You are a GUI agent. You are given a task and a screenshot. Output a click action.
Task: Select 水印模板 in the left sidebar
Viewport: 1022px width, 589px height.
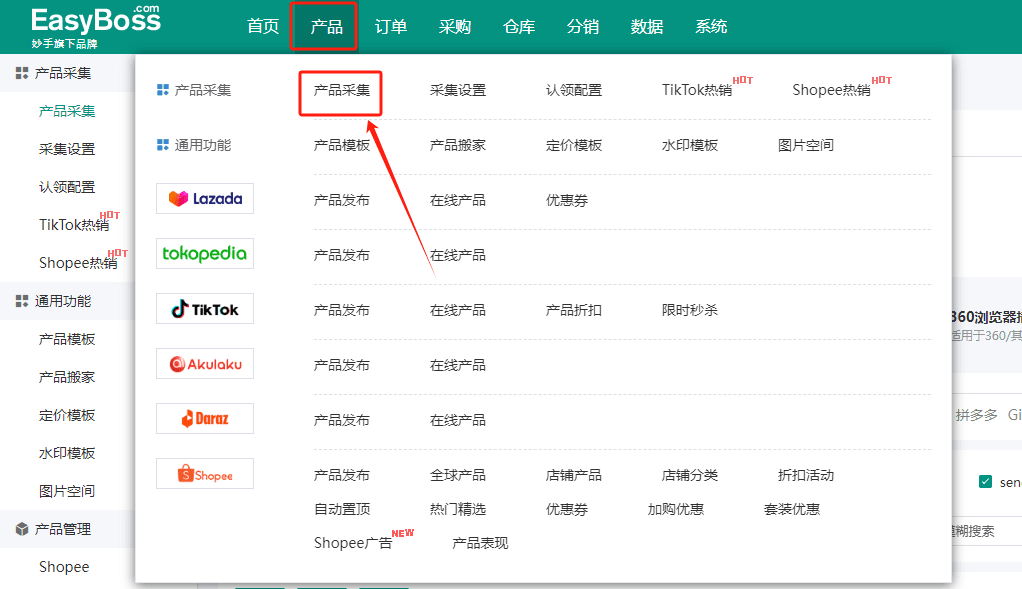pyautogui.click(x=67, y=453)
